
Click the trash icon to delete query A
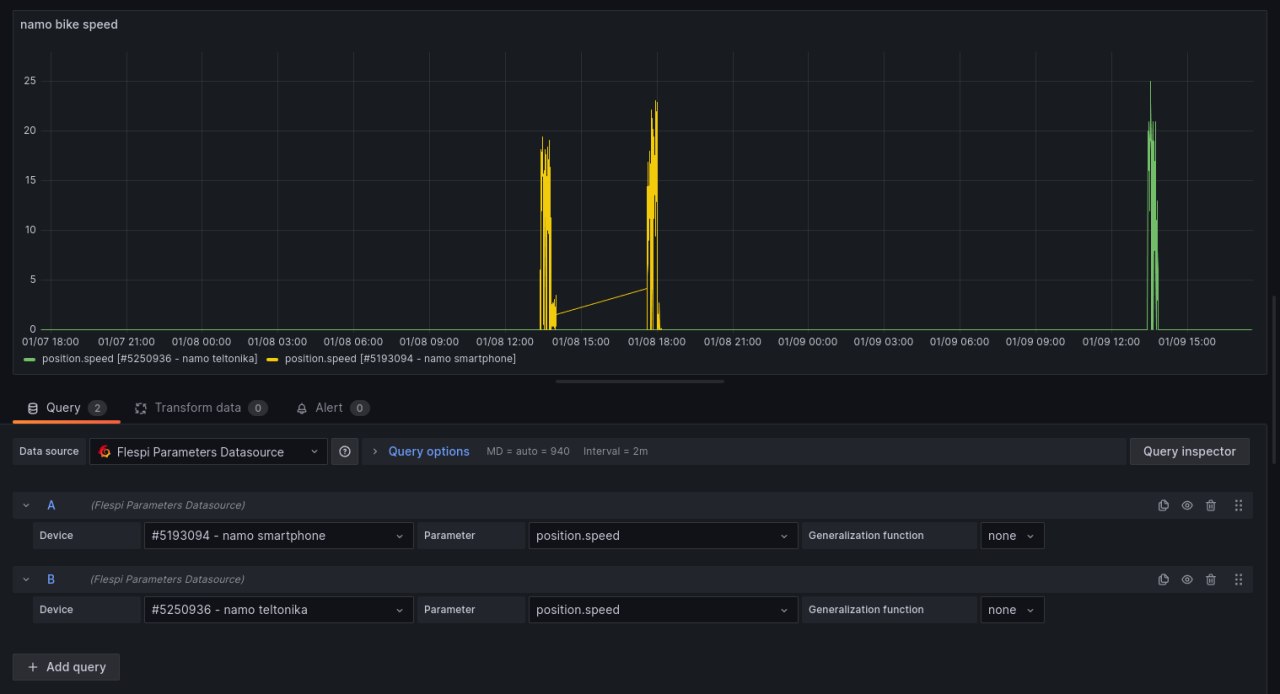1211,505
